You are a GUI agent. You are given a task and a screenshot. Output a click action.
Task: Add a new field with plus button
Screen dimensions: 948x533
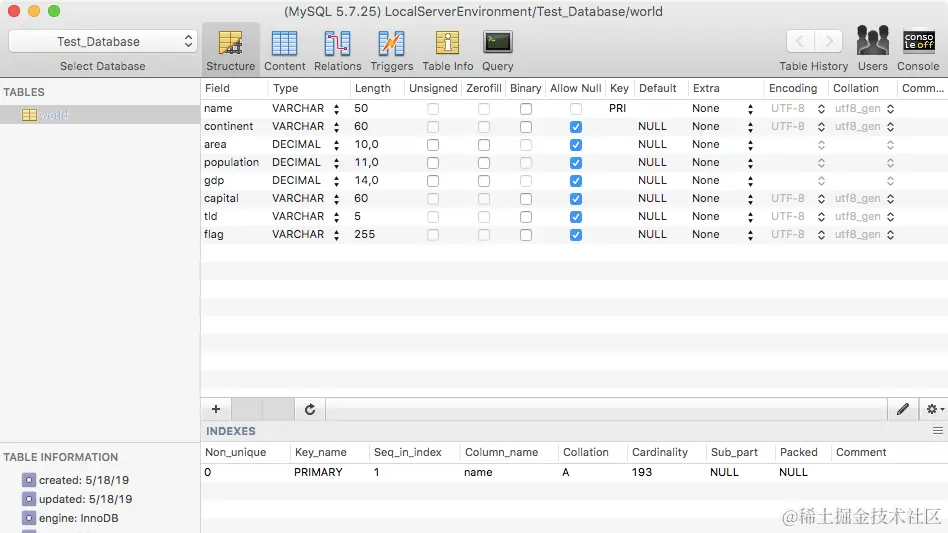[x=216, y=409]
